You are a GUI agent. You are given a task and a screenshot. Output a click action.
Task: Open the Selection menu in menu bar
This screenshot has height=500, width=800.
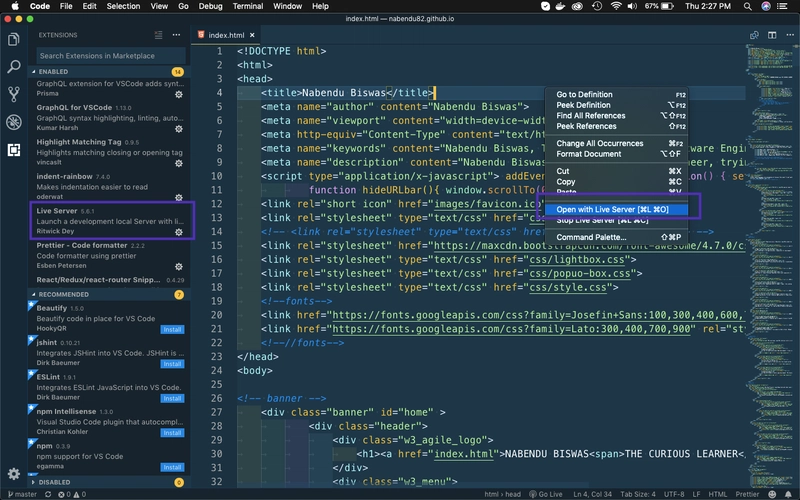coord(123,6)
